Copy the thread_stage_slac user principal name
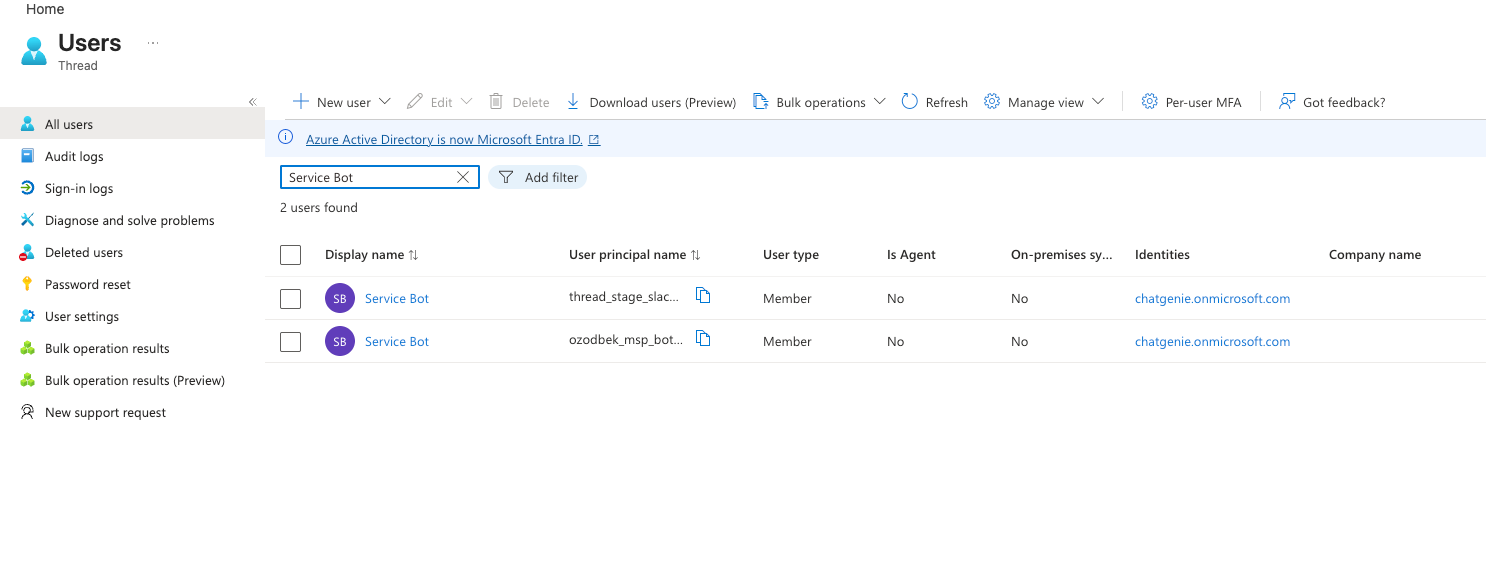Screen dimensions: 1486x570 (703, 295)
